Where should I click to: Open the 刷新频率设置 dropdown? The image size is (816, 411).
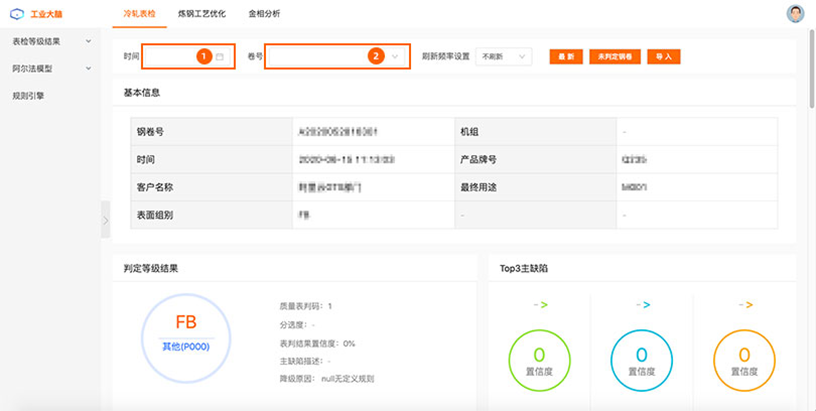coord(503,57)
